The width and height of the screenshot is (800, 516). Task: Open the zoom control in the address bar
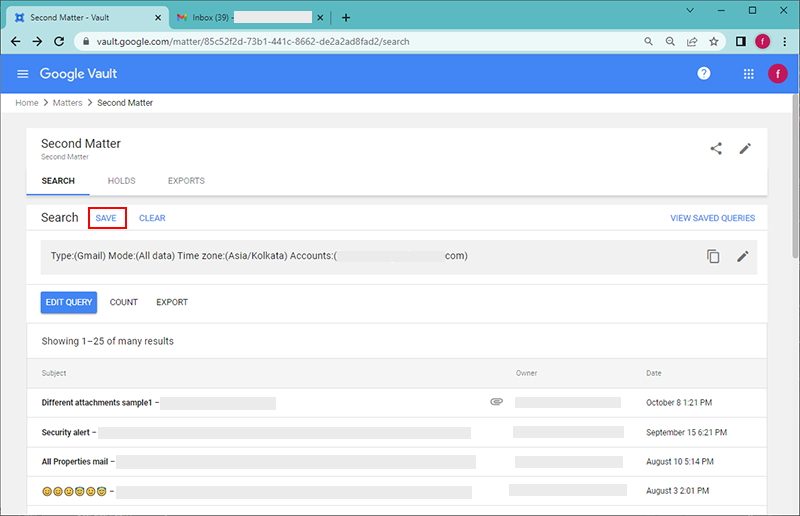coord(670,41)
